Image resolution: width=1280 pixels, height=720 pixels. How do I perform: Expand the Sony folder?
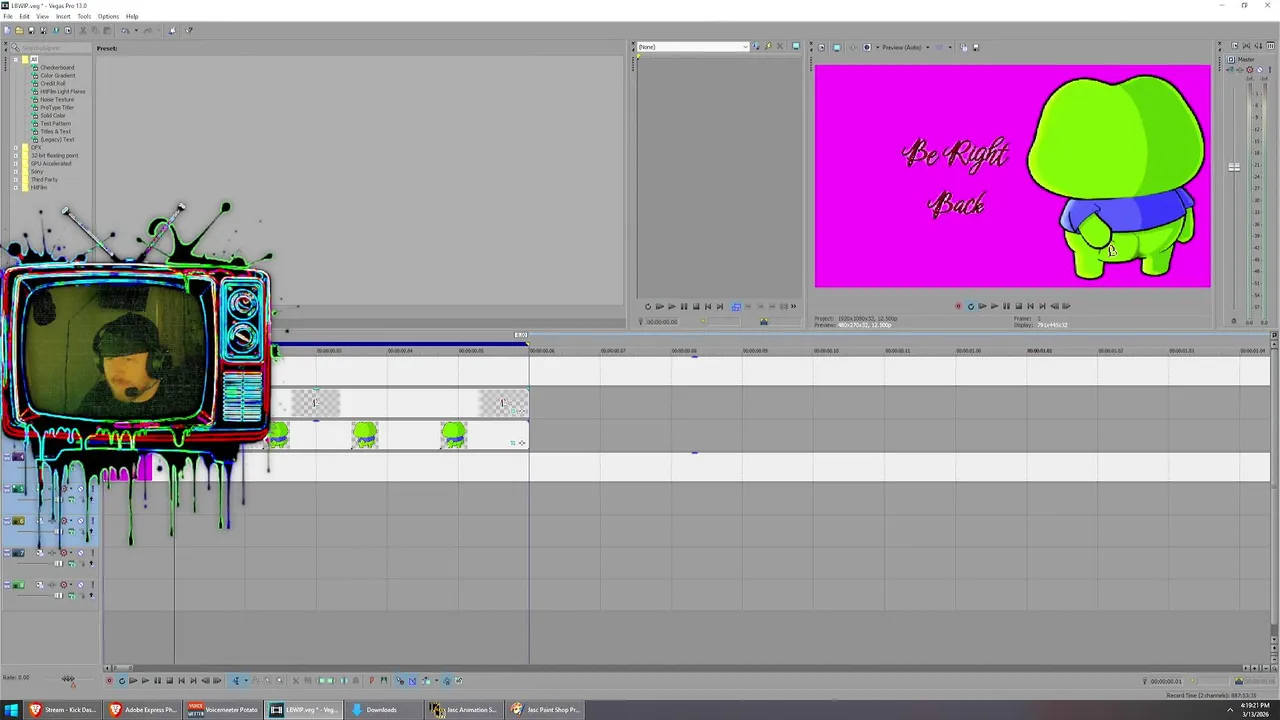pyautogui.click(x=16, y=172)
